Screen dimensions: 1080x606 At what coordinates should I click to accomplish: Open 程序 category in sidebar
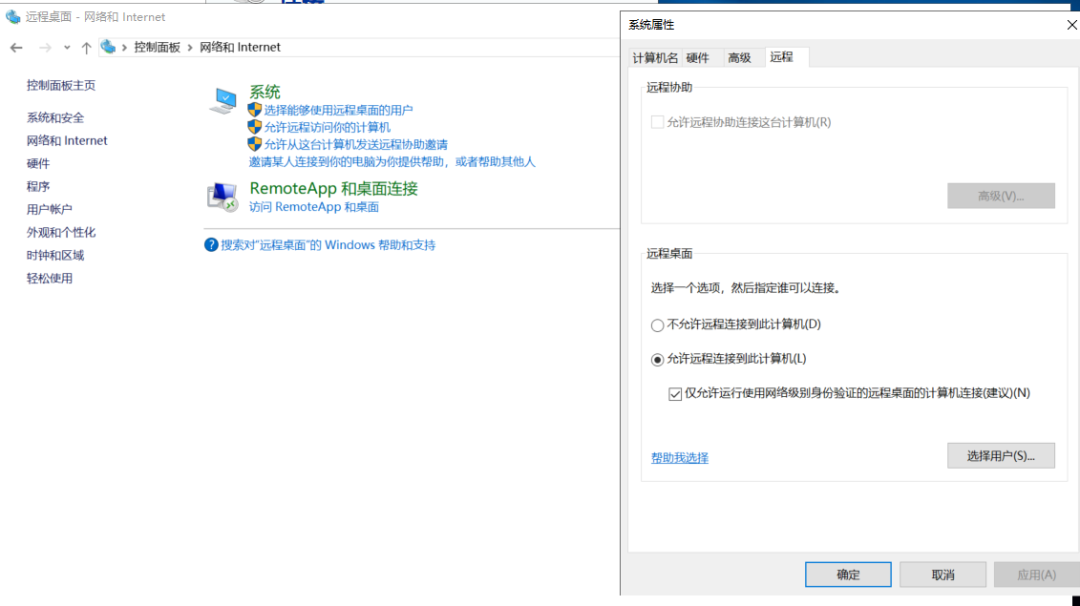coord(38,187)
